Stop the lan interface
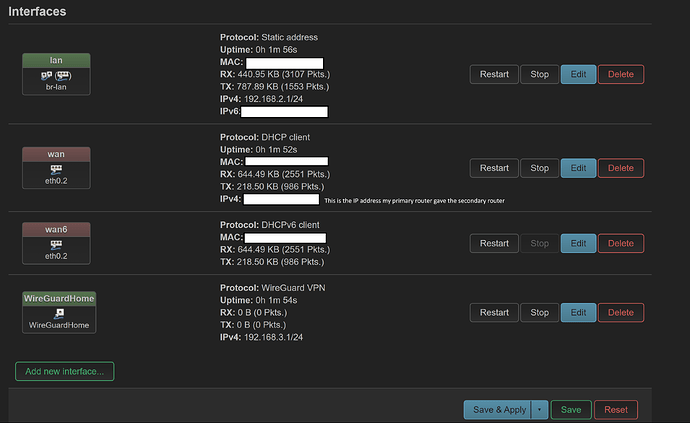 [539, 74]
